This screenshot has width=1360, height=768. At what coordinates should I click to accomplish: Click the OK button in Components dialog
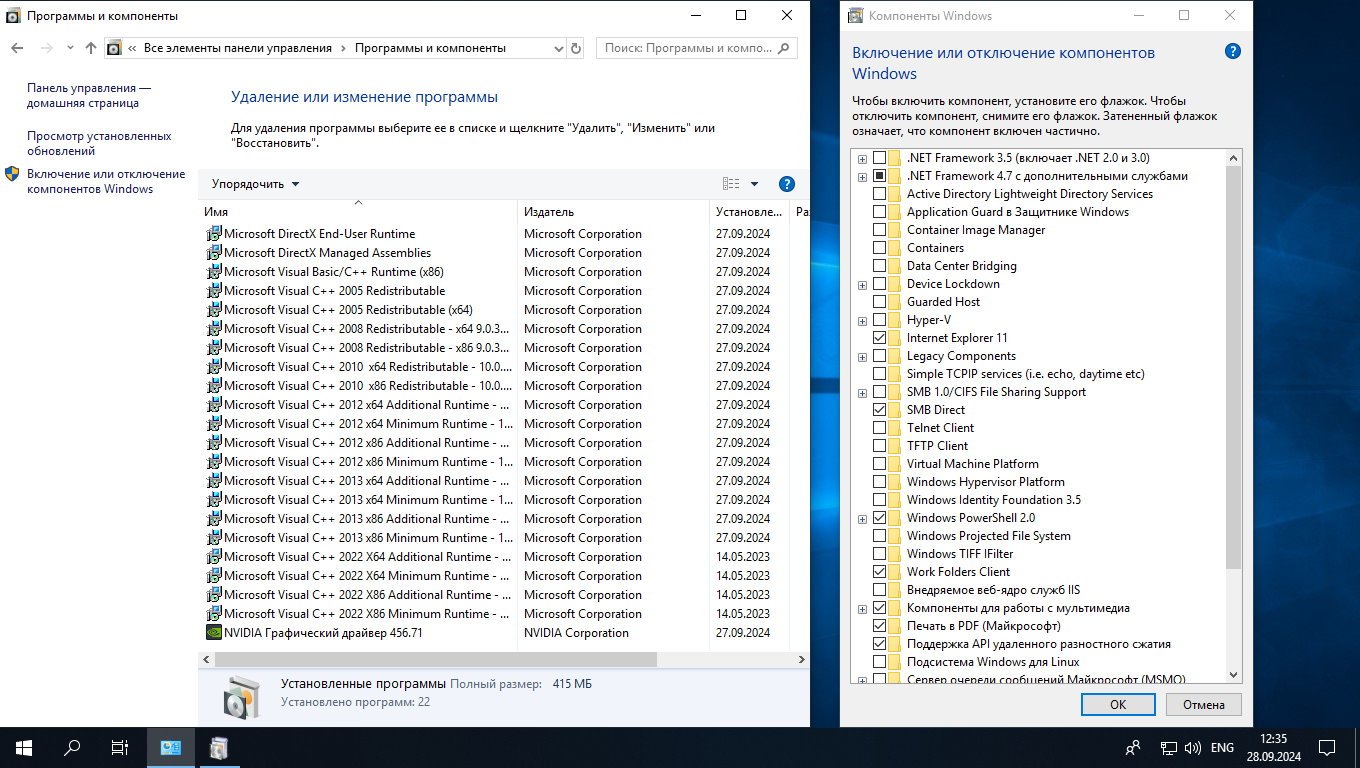[1117, 704]
